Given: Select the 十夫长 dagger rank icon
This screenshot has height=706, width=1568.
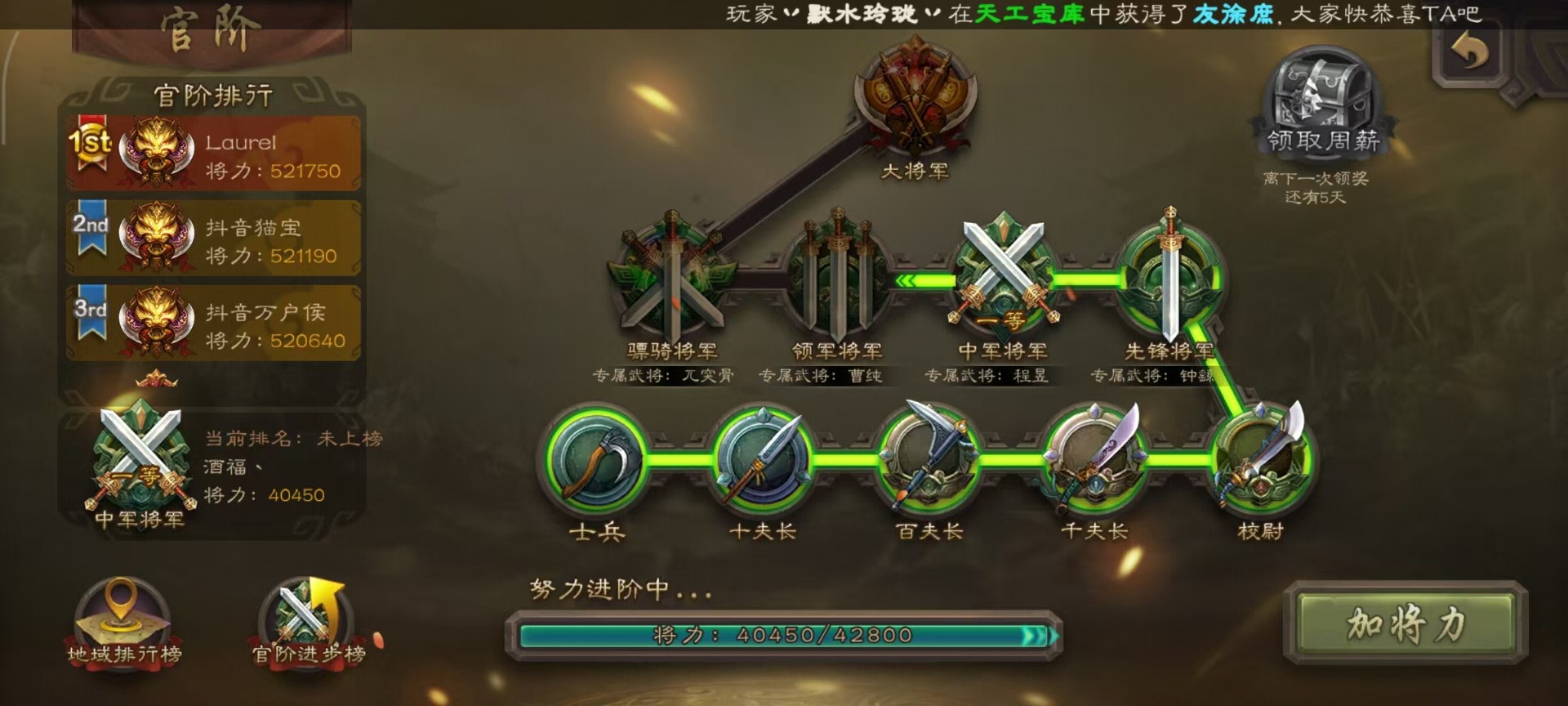Looking at the screenshot, I should point(763,460).
